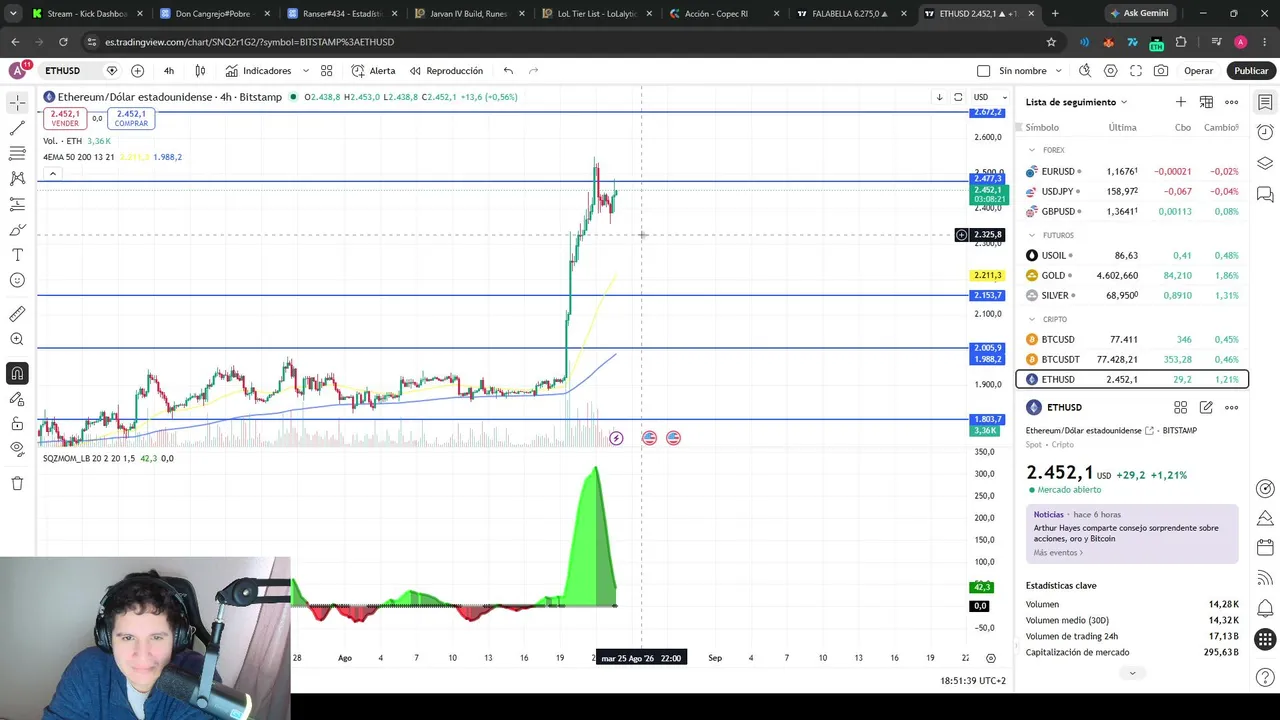Undo the last chart action
Screen dimensions: 1280x720
508,71
